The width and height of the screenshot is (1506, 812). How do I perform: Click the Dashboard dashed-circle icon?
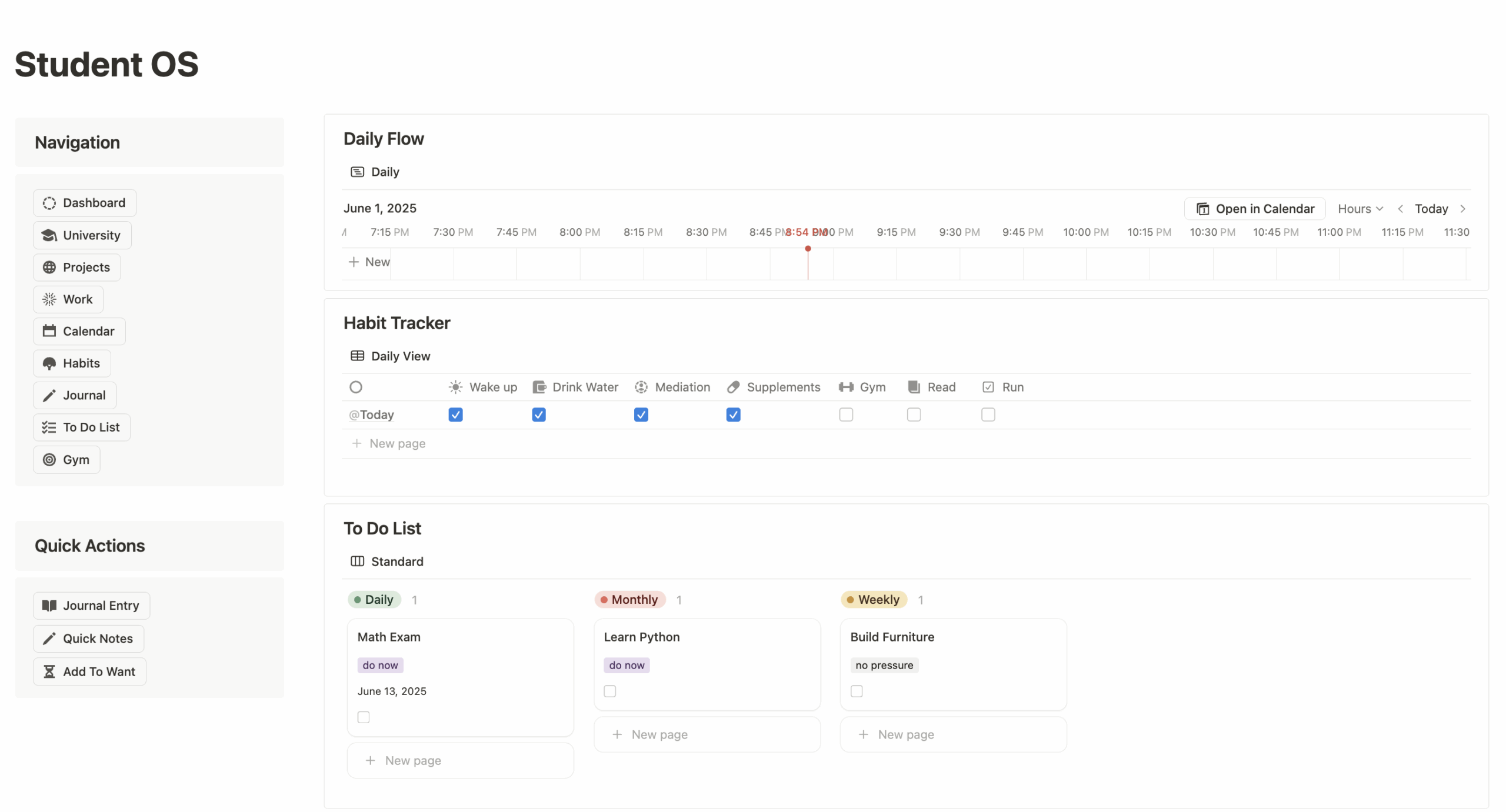click(x=49, y=203)
